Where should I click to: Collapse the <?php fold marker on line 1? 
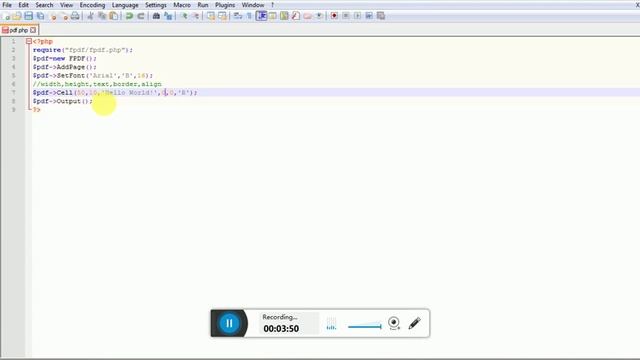(29, 41)
